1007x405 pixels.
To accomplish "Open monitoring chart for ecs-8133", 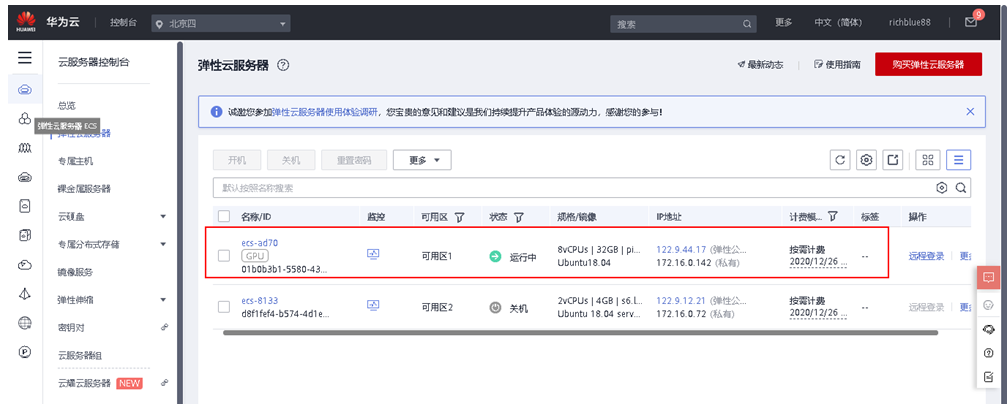I will click(x=373, y=305).
